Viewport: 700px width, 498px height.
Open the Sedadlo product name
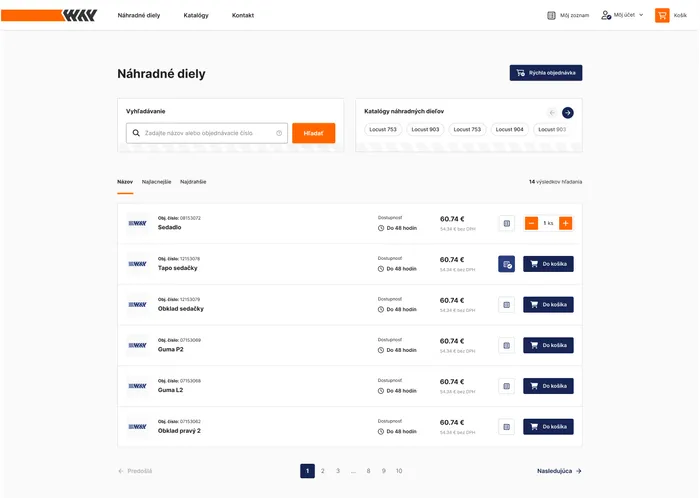(170, 228)
